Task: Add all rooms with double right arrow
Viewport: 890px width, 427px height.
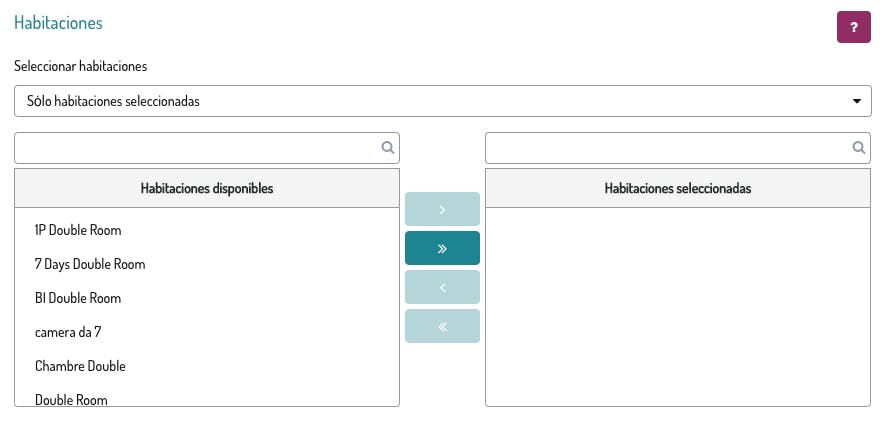Action: tap(442, 248)
